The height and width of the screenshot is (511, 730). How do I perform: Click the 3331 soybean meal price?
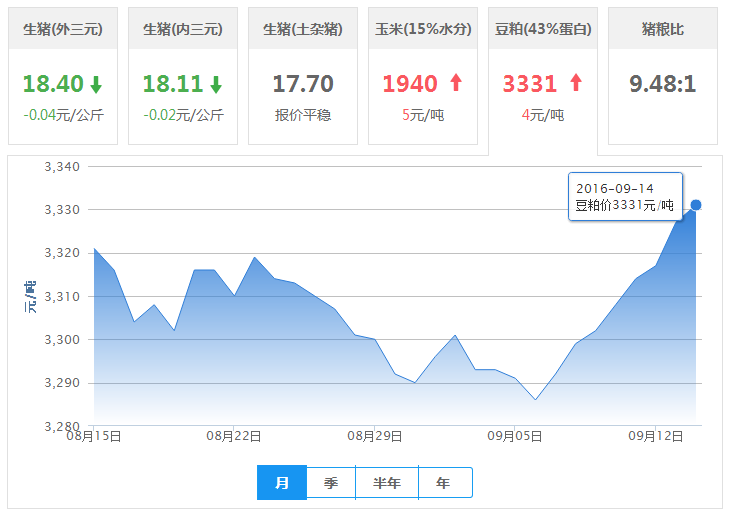530,84
